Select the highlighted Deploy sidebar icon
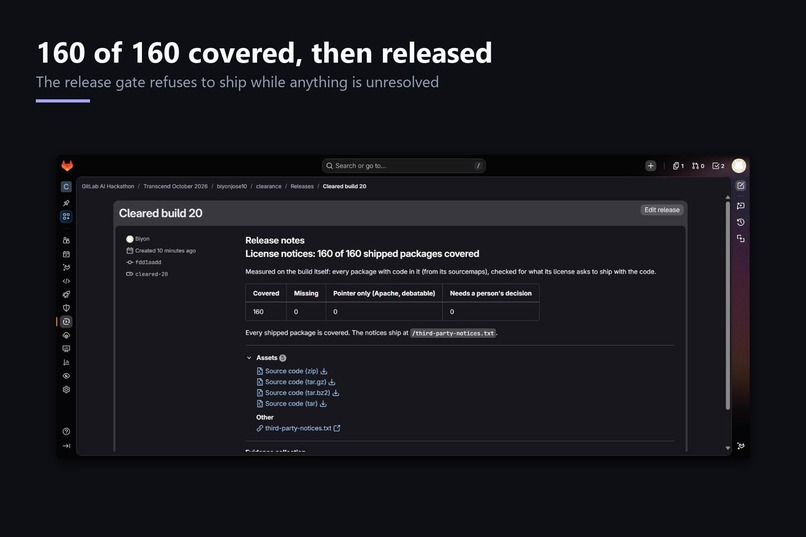Image resolution: width=806 pixels, height=537 pixels. click(66, 322)
